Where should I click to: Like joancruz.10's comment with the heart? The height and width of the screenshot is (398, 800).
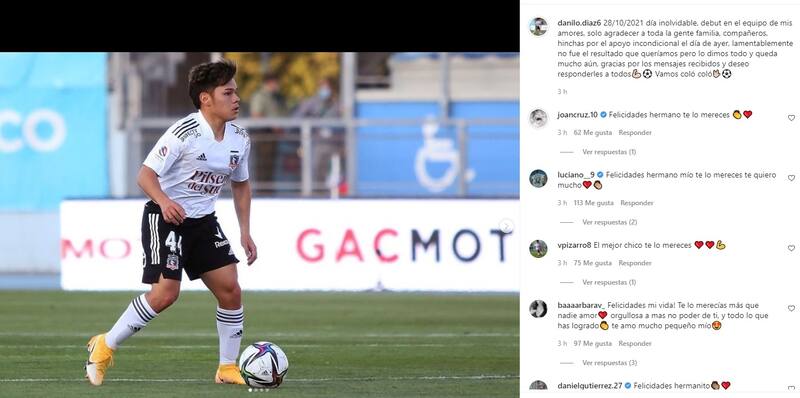click(x=791, y=118)
